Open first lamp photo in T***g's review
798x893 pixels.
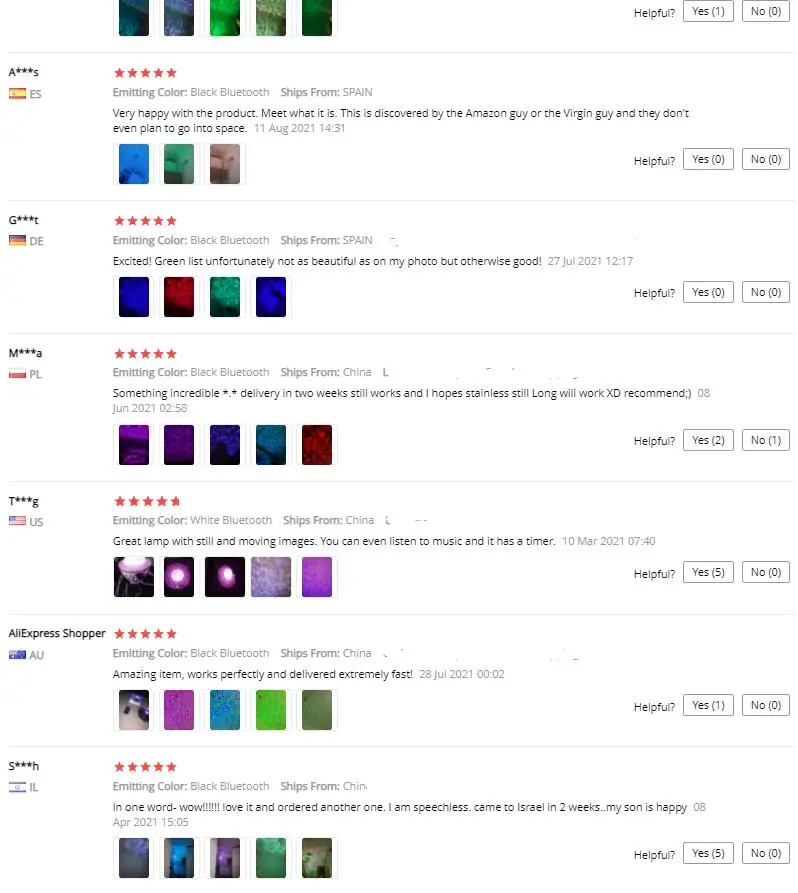point(134,577)
